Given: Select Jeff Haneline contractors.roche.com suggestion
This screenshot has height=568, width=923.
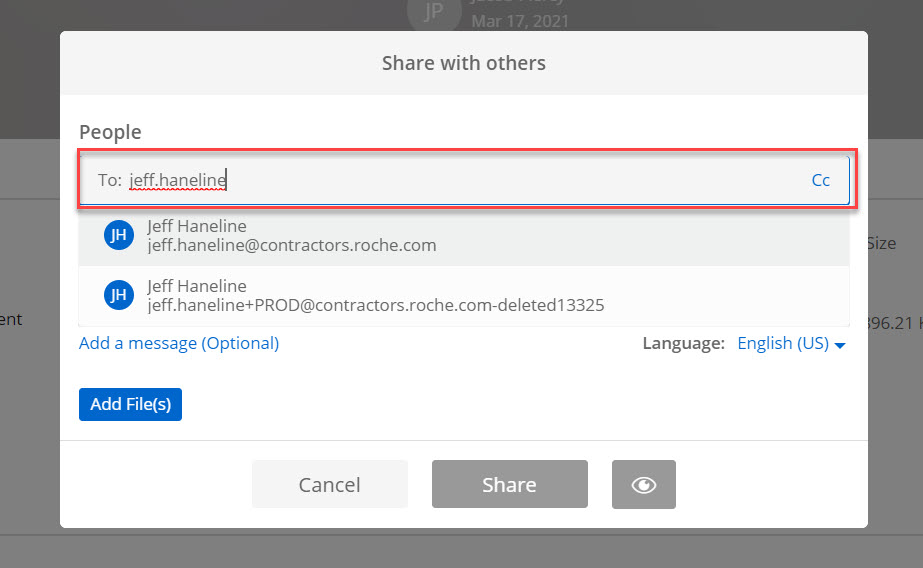Looking at the screenshot, I should 464,235.
